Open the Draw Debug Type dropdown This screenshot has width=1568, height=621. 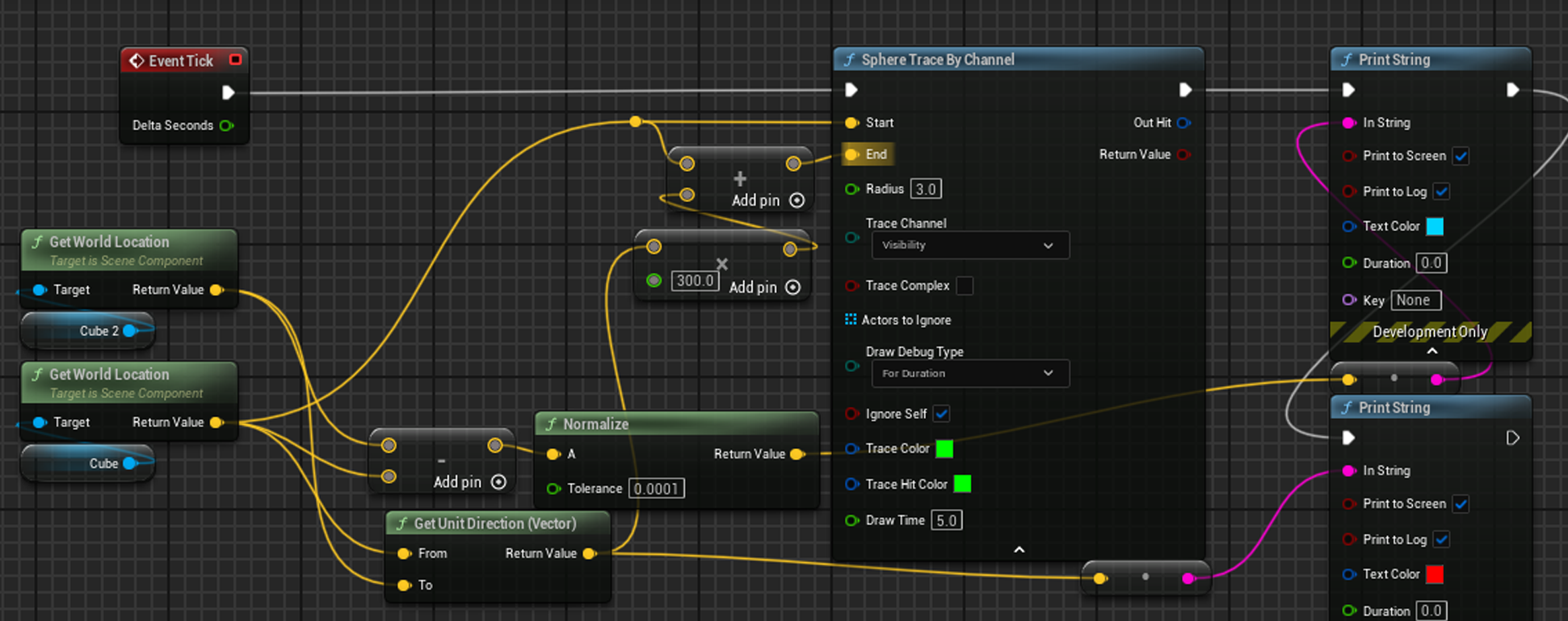pyautogui.click(x=970, y=374)
